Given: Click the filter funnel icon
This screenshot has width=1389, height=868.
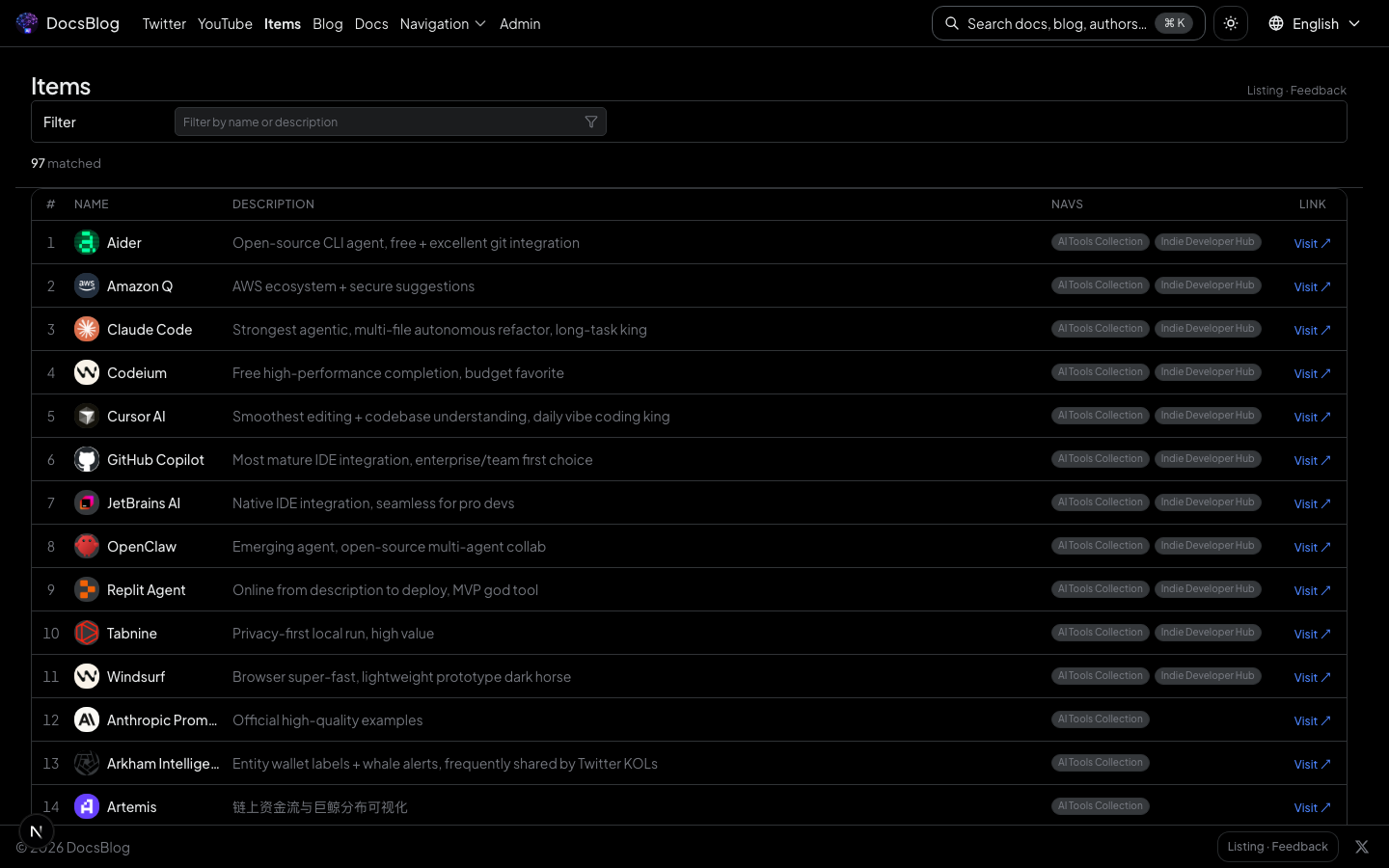Looking at the screenshot, I should (591, 122).
